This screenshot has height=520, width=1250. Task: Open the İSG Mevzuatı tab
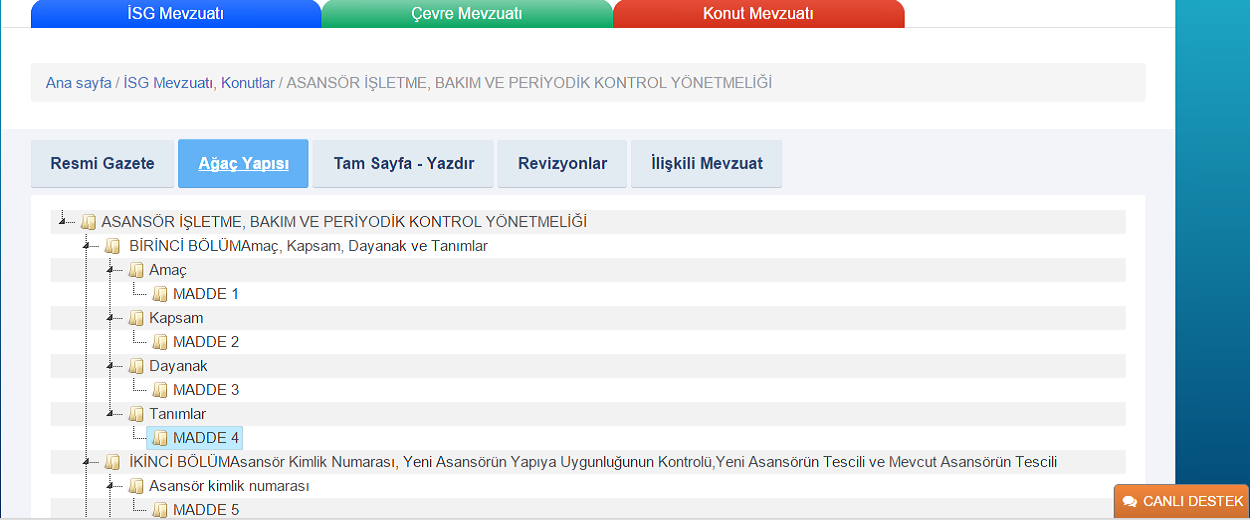176,14
